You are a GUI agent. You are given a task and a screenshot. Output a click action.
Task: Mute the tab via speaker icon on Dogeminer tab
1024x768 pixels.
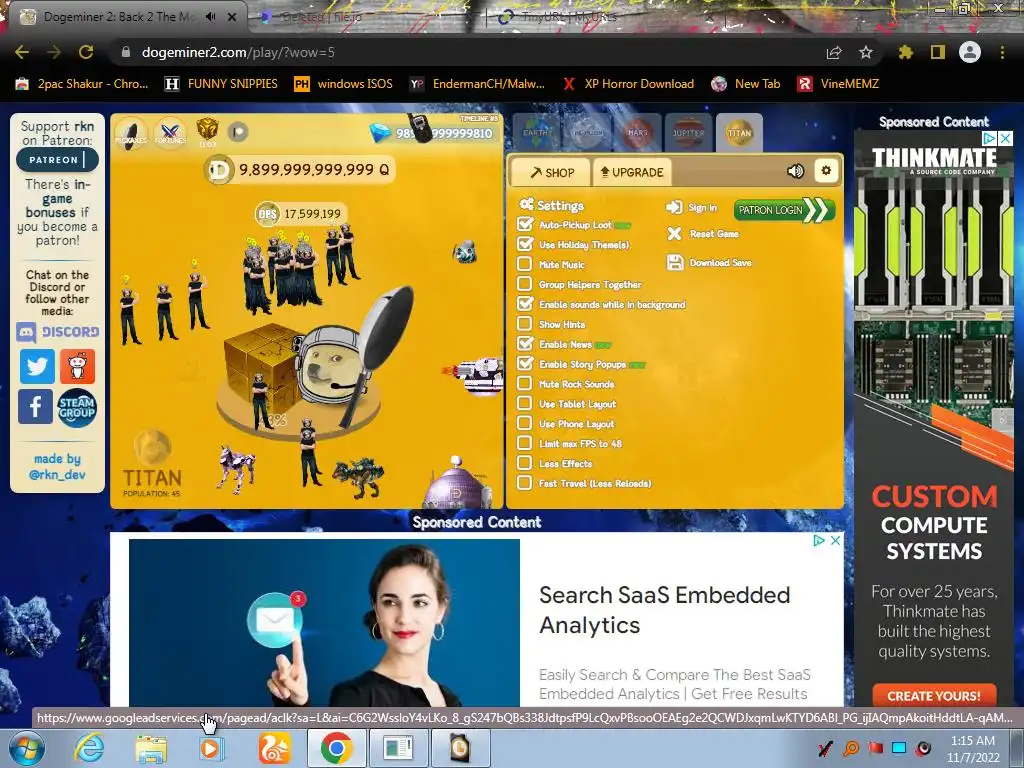pos(210,17)
